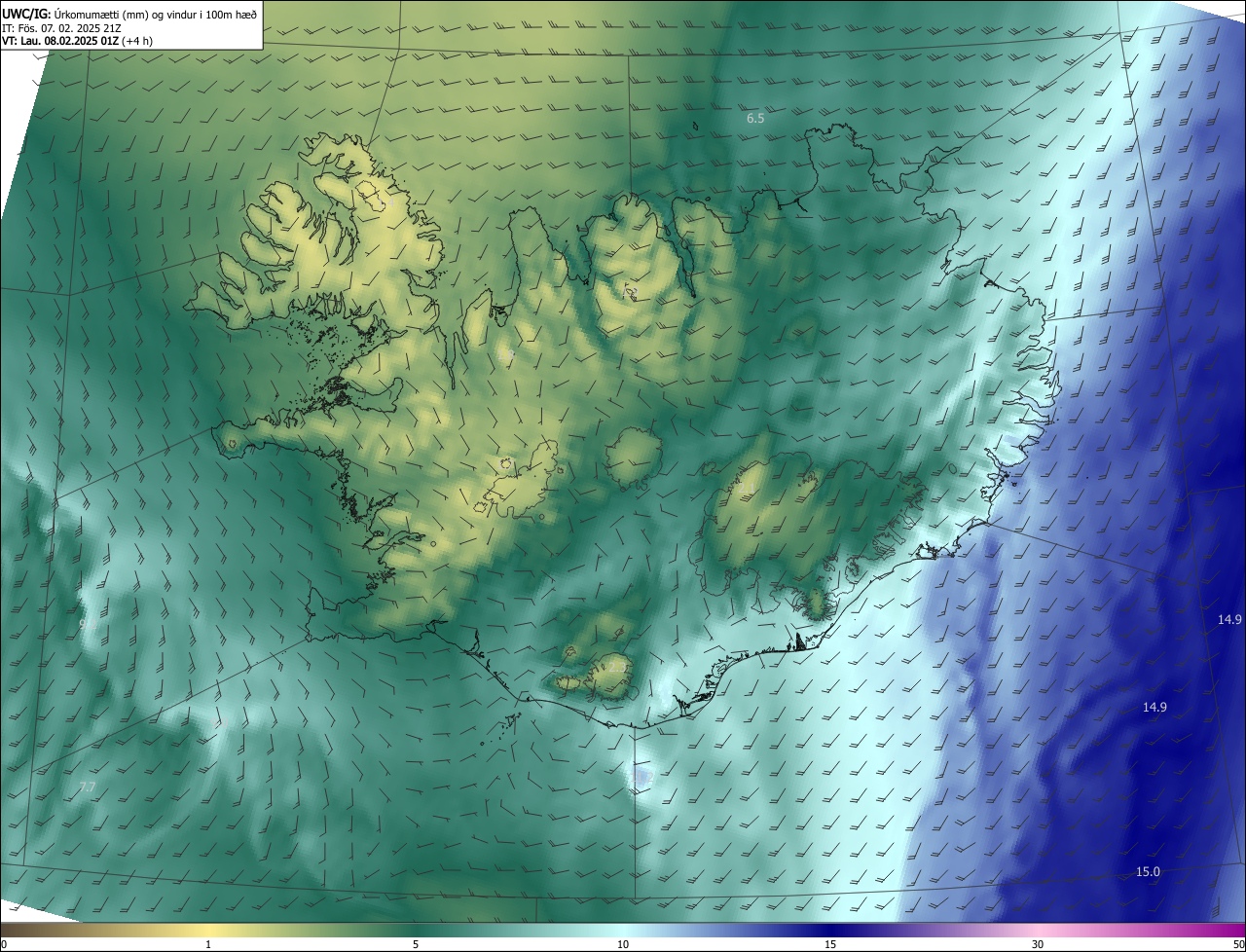Image resolution: width=1246 pixels, height=952 pixels.
Task: Click the 15.0 value label on the map
Action: [1148, 871]
